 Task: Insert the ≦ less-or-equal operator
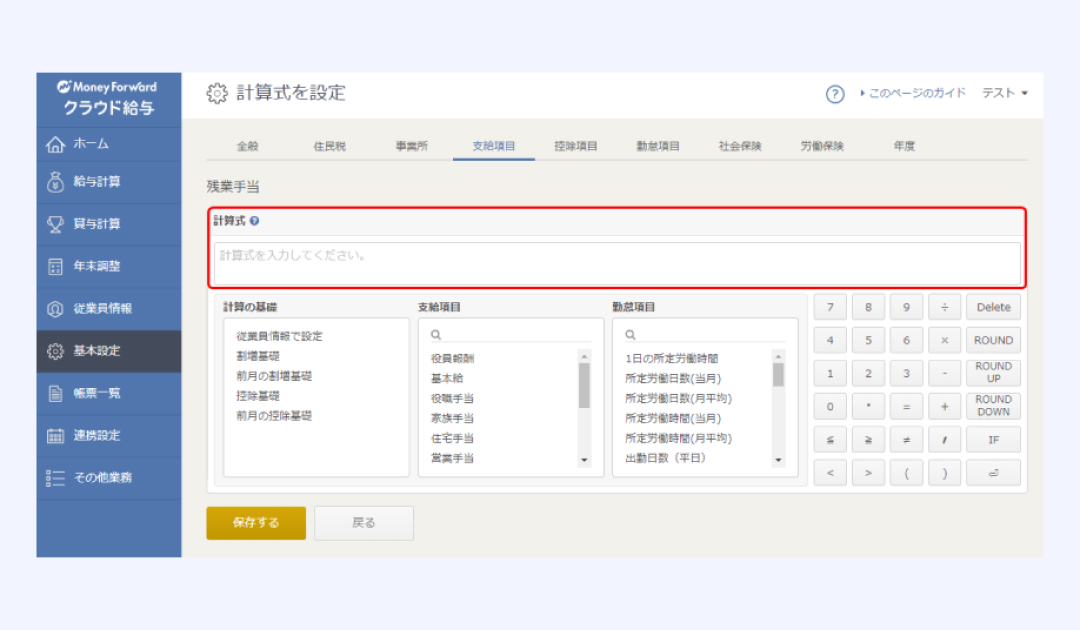(830, 439)
